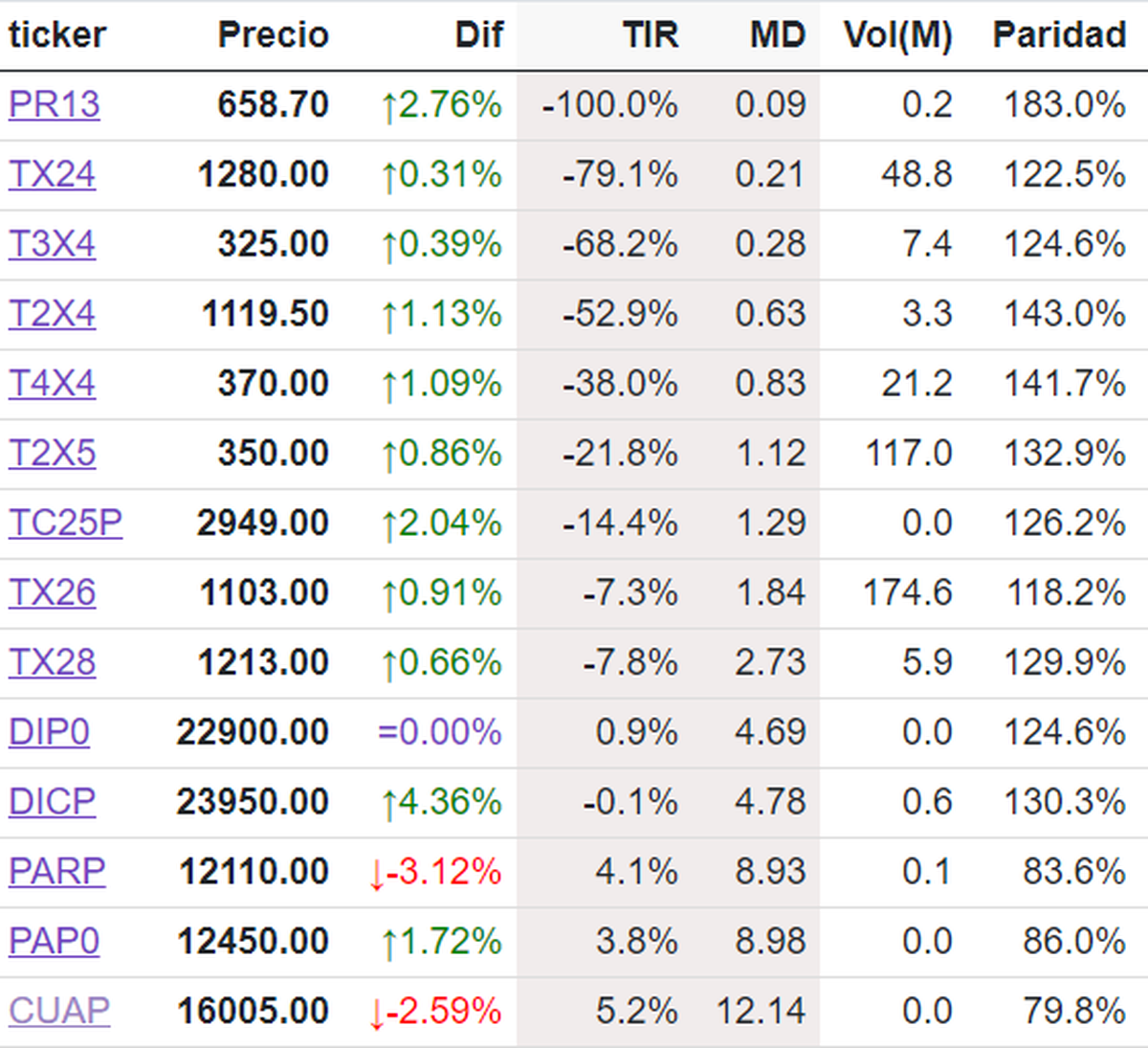Click the MD column header
The image size is (1148, 1048).
click(x=777, y=35)
